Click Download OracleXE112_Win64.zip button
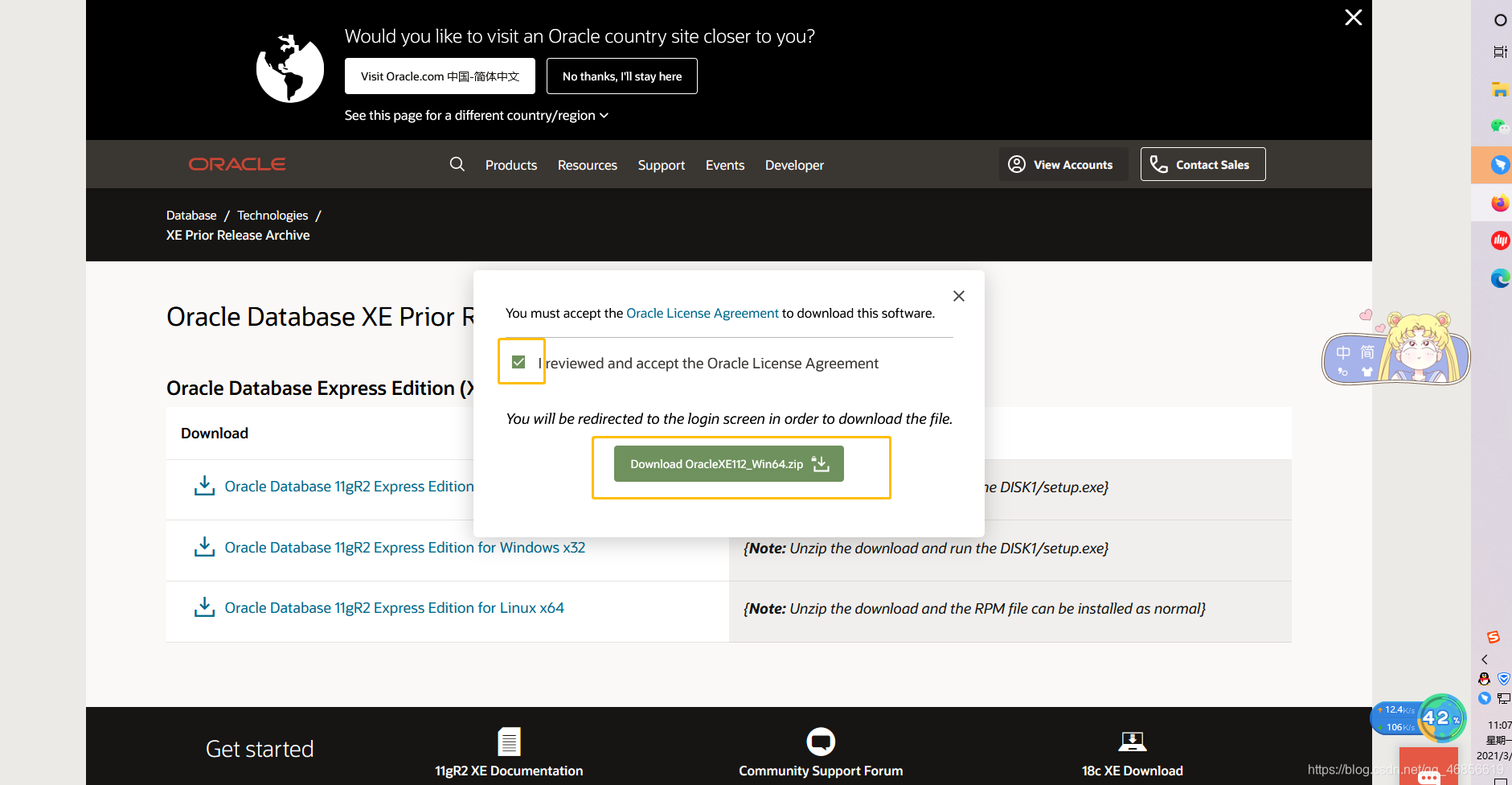Viewport: 1512px width, 785px height. point(729,464)
